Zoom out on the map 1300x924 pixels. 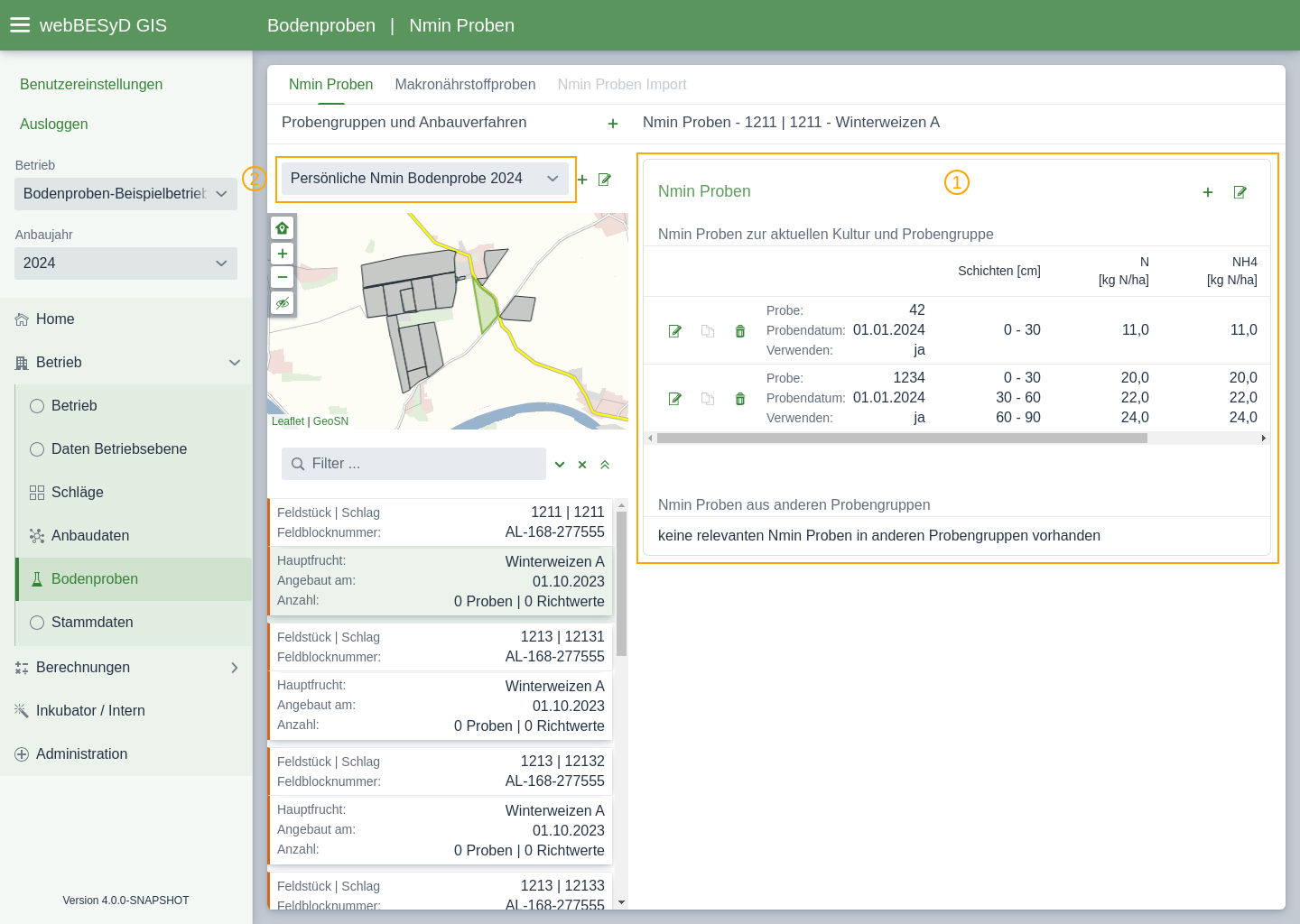(x=283, y=277)
